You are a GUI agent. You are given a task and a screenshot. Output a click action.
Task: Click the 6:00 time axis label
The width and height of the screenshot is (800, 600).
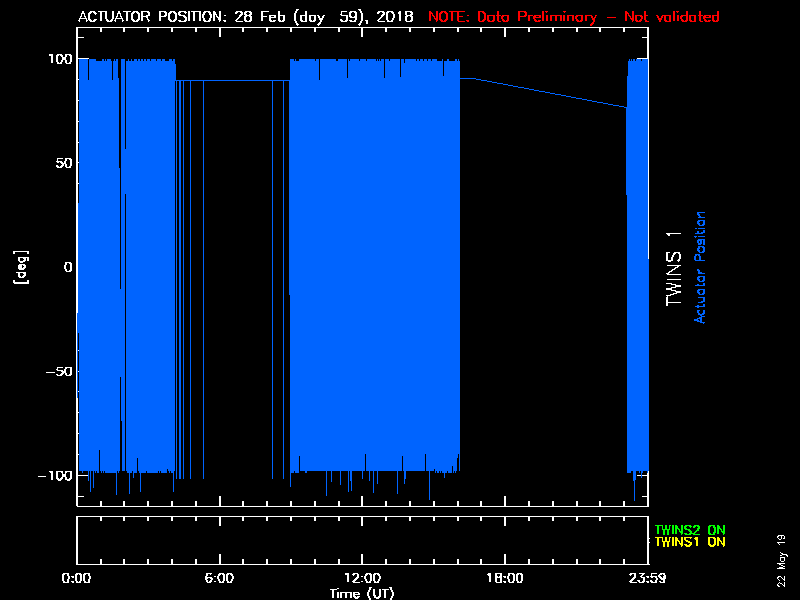pos(219,579)
